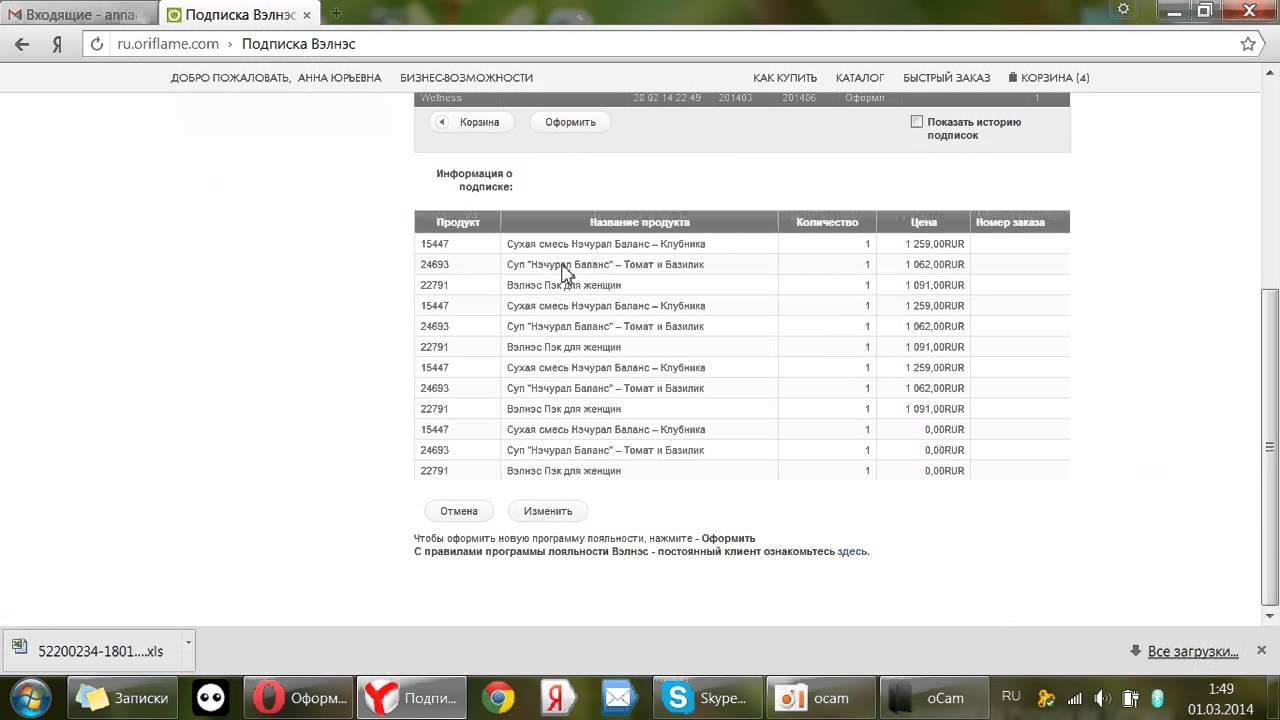Launch Google Chrome from taskbar
The width and height of the screenshot is (1280, 720).
pyautogui.click(x=498, y=698)
